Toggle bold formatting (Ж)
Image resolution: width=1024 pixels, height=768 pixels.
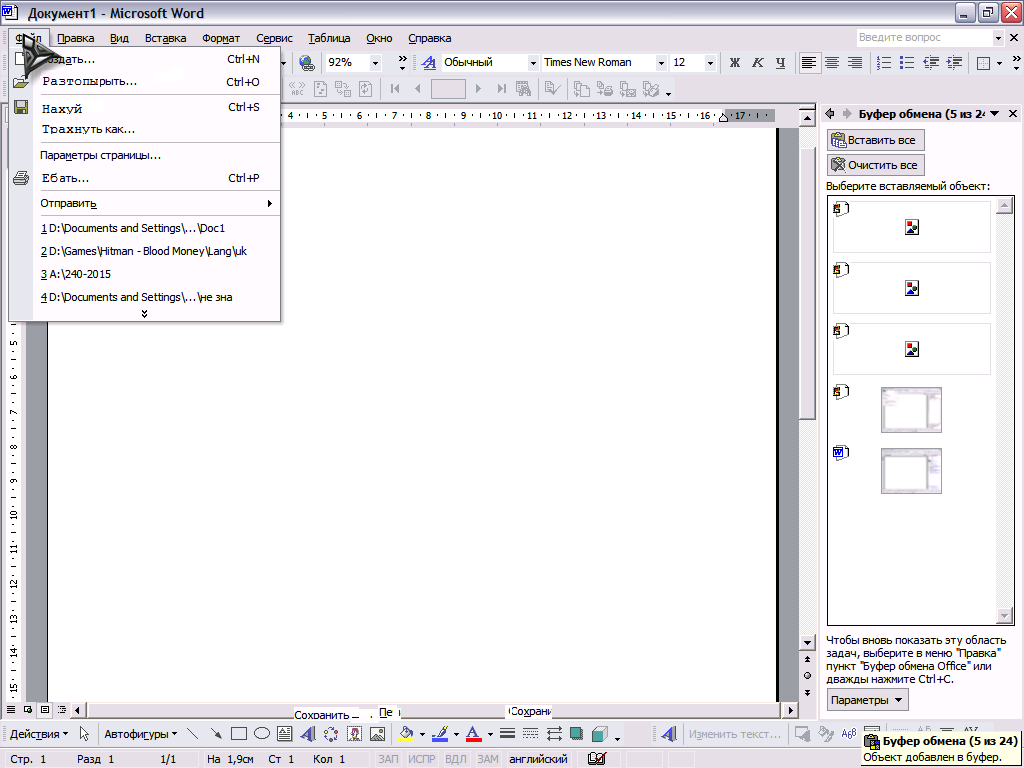click(x=735, y=63)
